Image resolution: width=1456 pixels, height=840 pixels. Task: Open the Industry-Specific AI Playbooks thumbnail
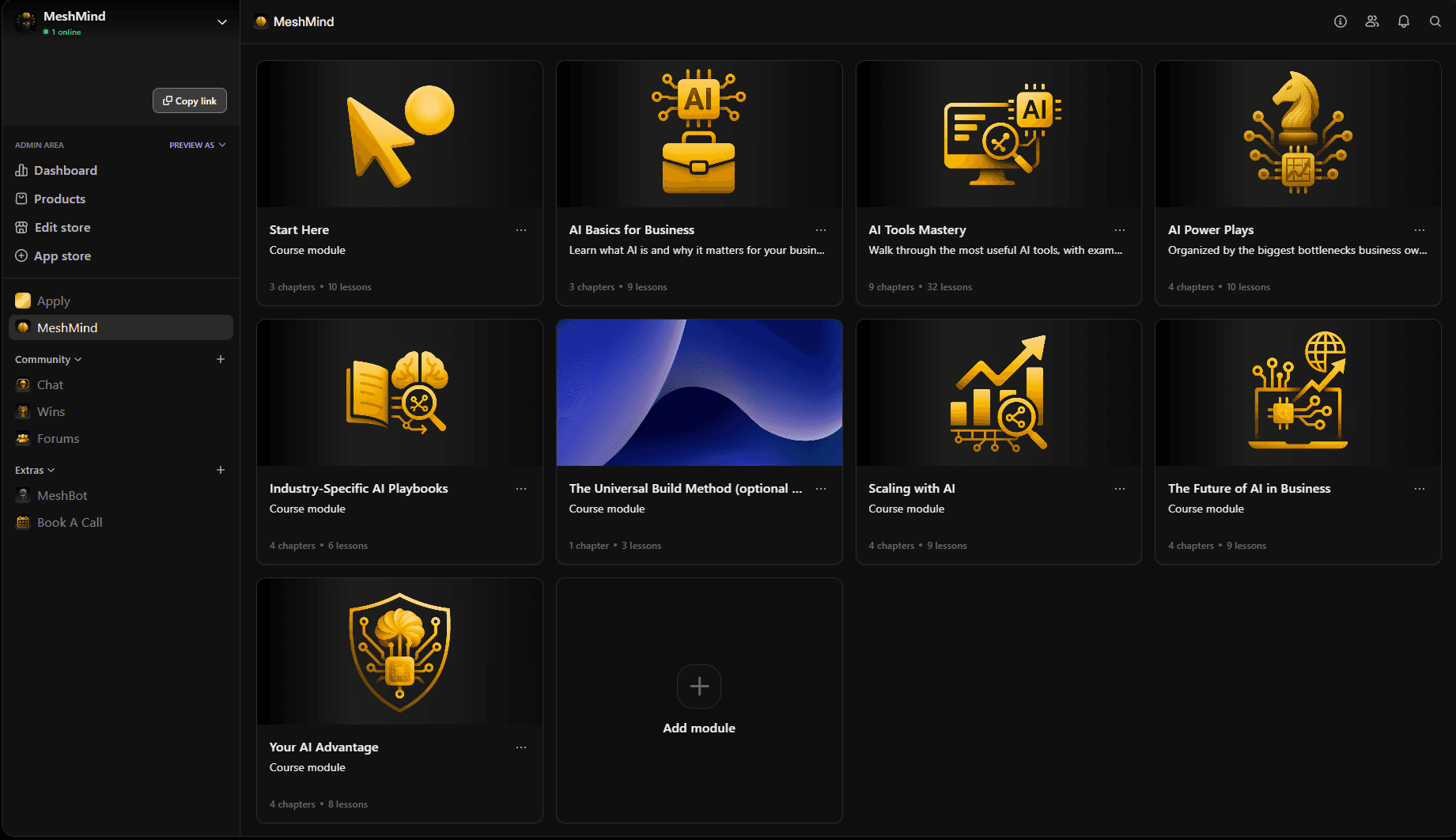pyautogui.click(x=399, y=393)
